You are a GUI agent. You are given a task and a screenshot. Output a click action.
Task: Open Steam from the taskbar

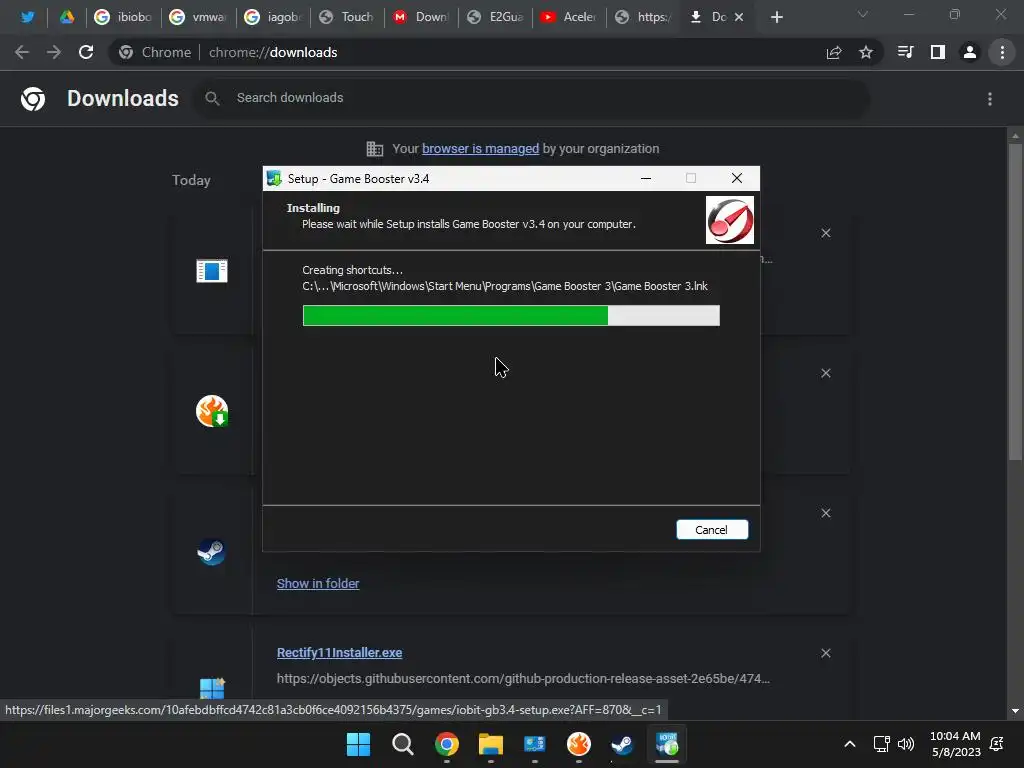(622, 744)
